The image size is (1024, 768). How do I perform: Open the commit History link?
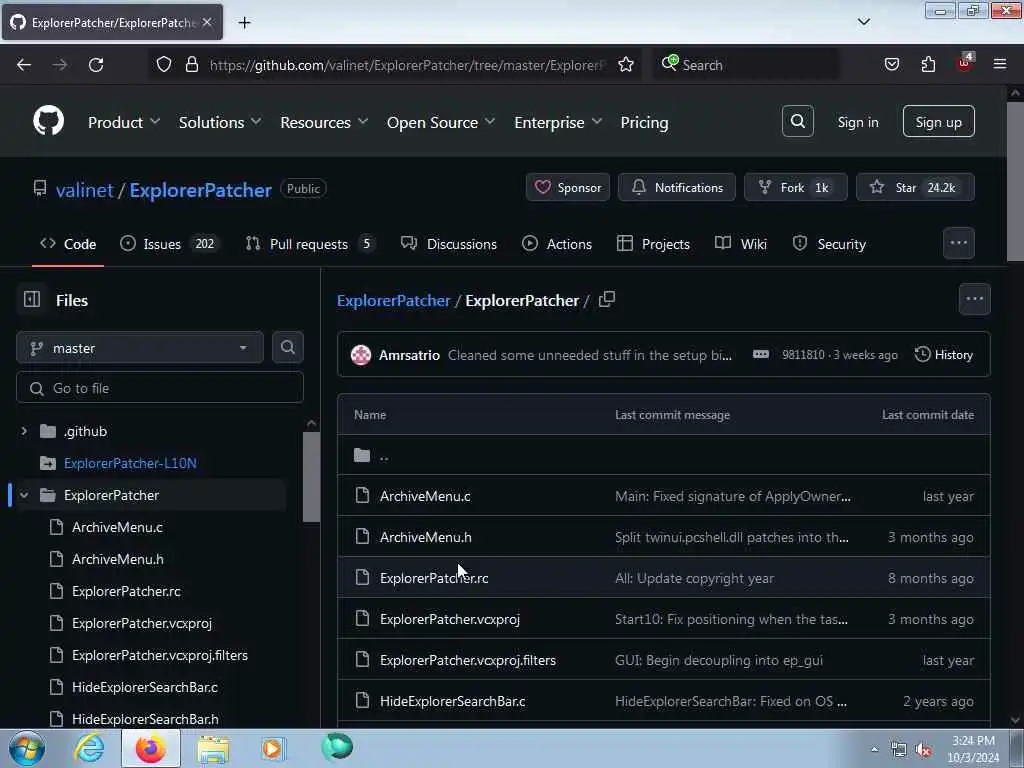944,355
